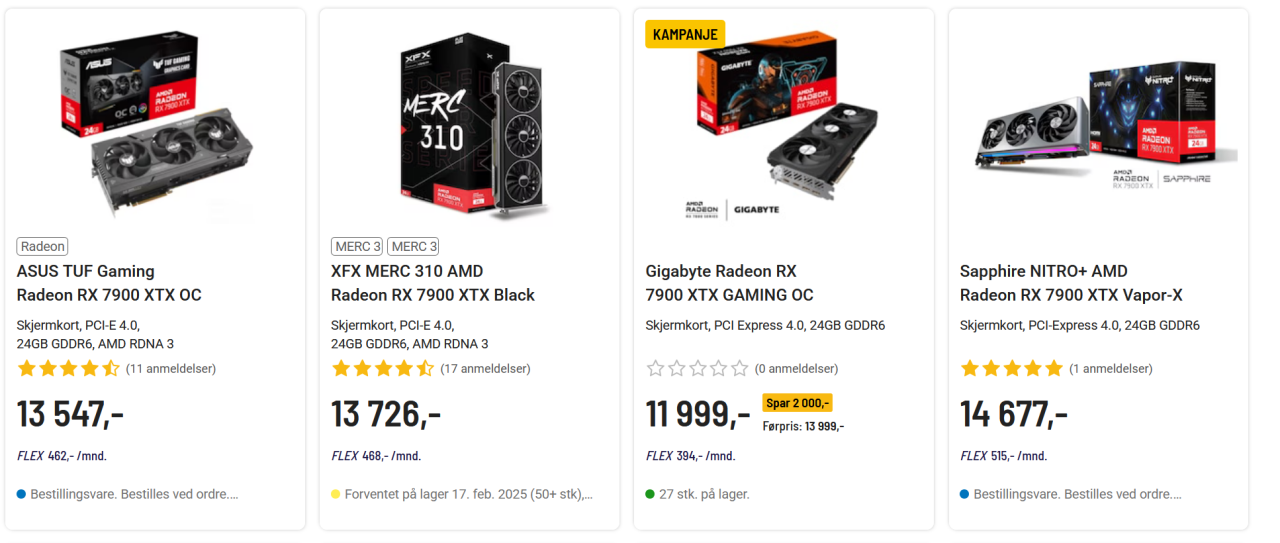Click the 27 stk. på lager status
The height and width of the screenshot is (543, 1280).
tap(704, 494)
